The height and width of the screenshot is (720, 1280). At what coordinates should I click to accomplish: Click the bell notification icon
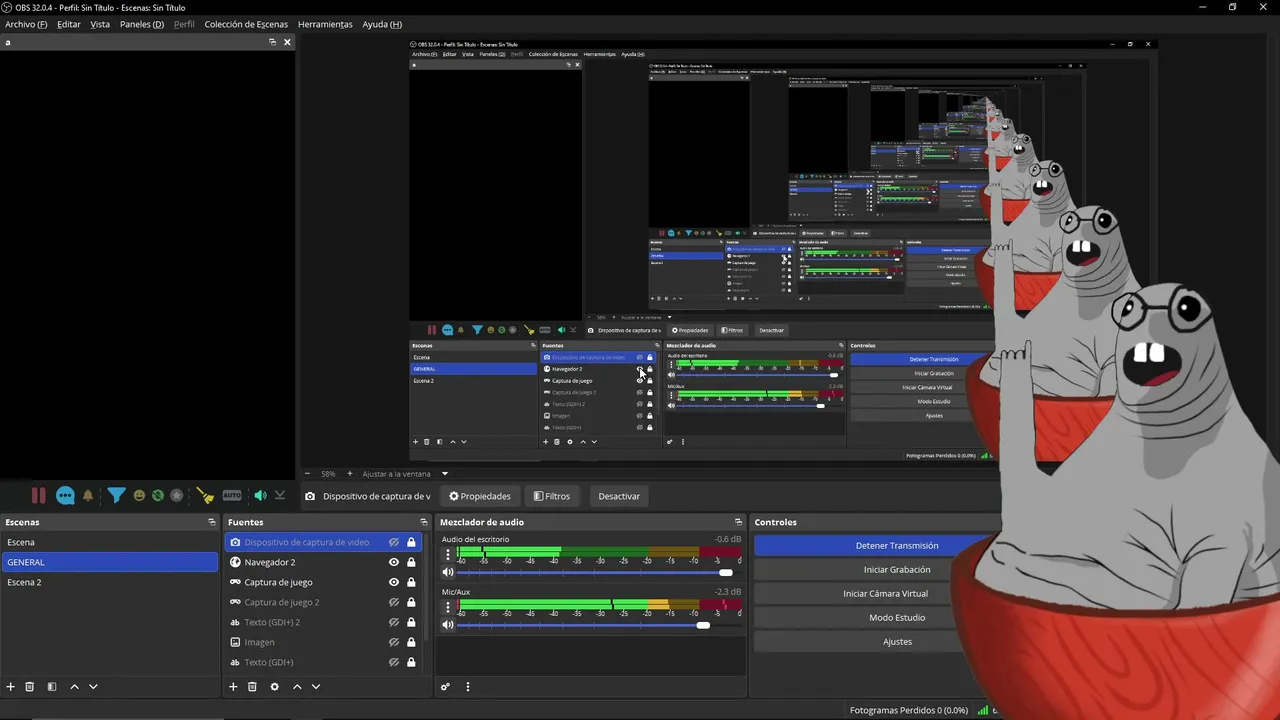88,496
